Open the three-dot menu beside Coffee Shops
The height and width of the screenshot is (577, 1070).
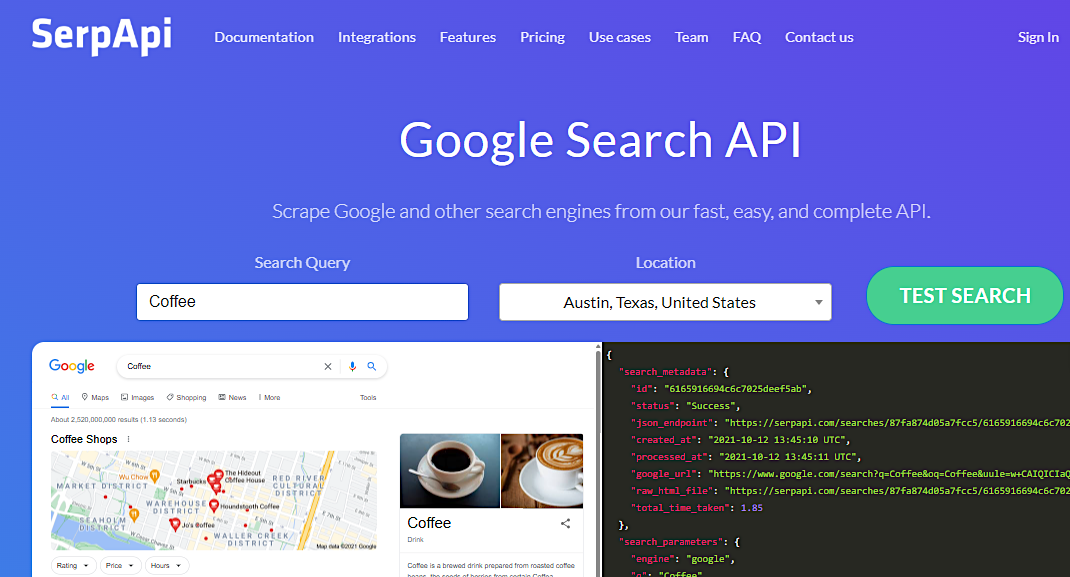[128, 439]
